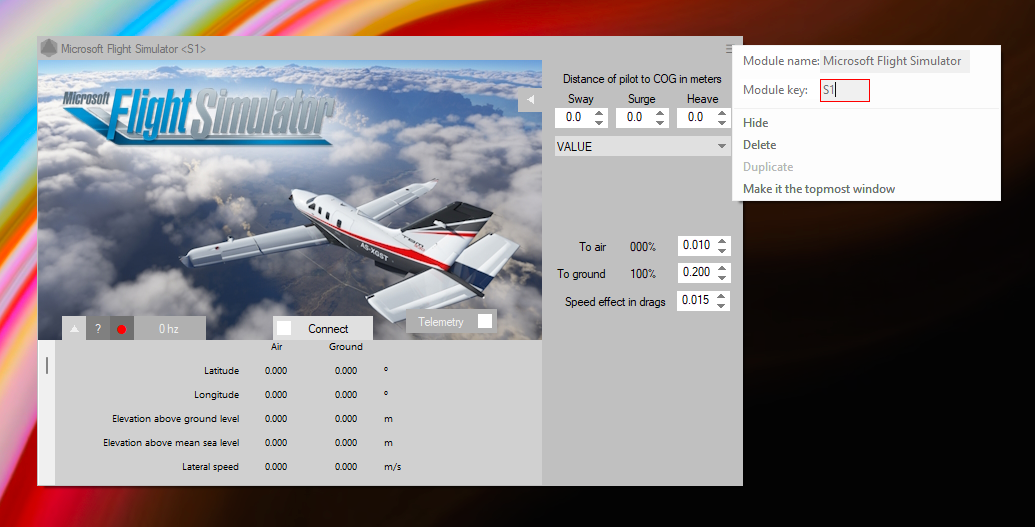The width and height of the screenshot is (1035, 527).
Task: Choose Delete from the module menu
Action: [759, 145]
